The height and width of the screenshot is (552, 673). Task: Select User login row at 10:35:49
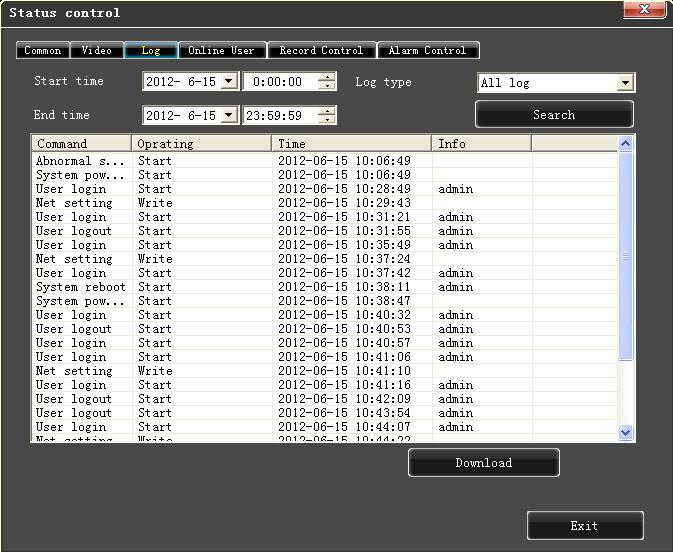(x=324, y=245)
